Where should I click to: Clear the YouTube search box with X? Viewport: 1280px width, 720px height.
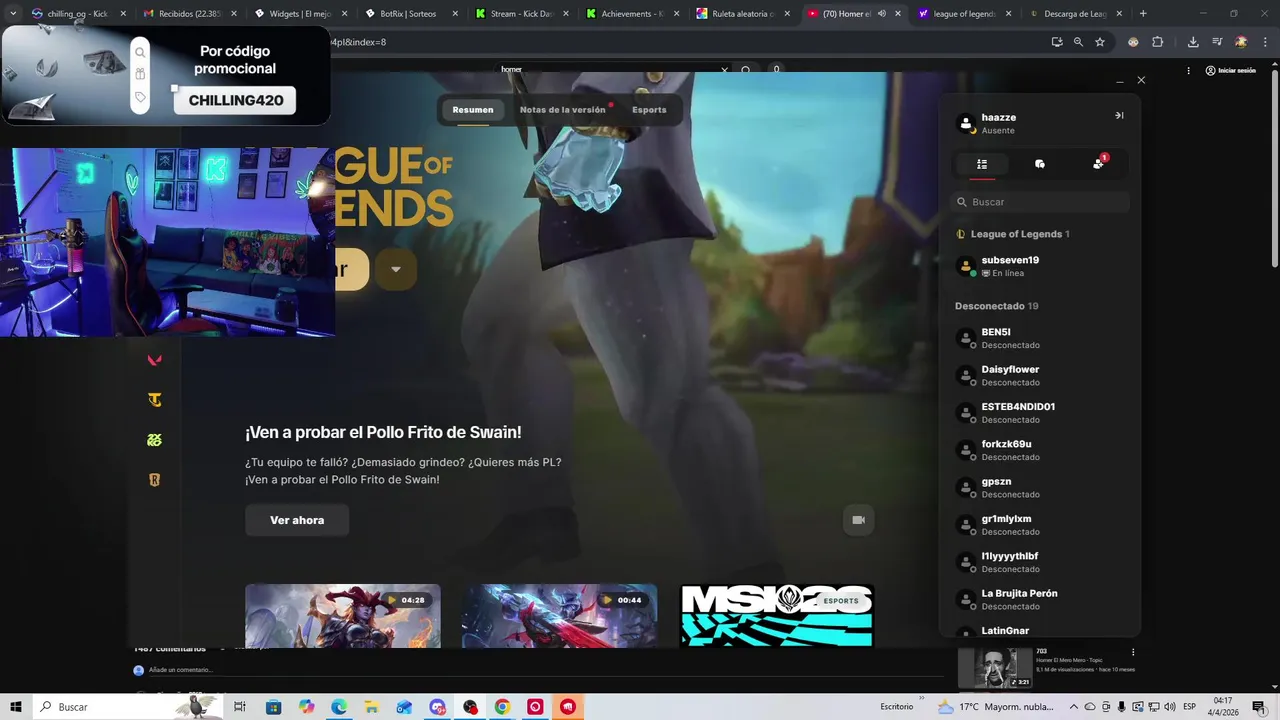[x=724, y=70]
